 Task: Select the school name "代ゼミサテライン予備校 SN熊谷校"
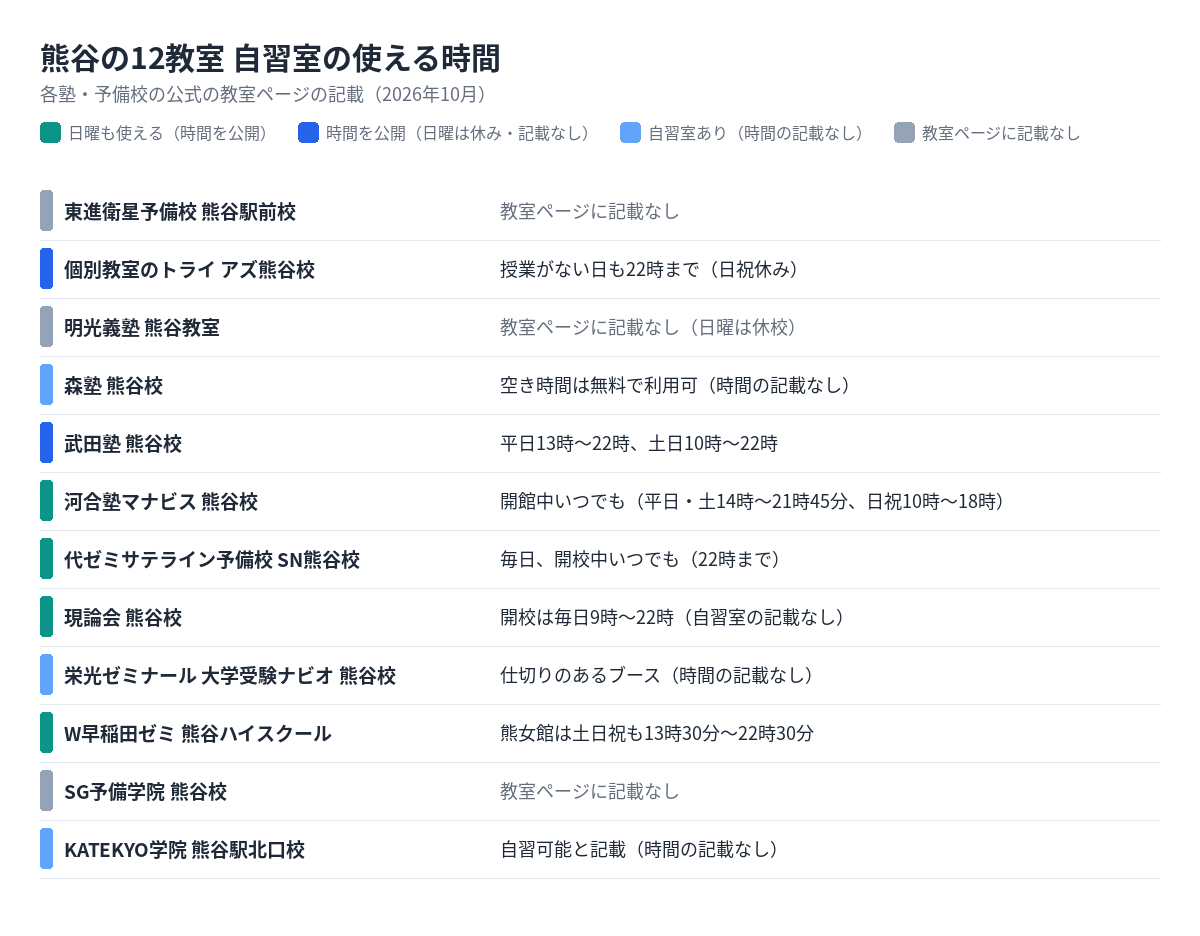coord(212,559)
